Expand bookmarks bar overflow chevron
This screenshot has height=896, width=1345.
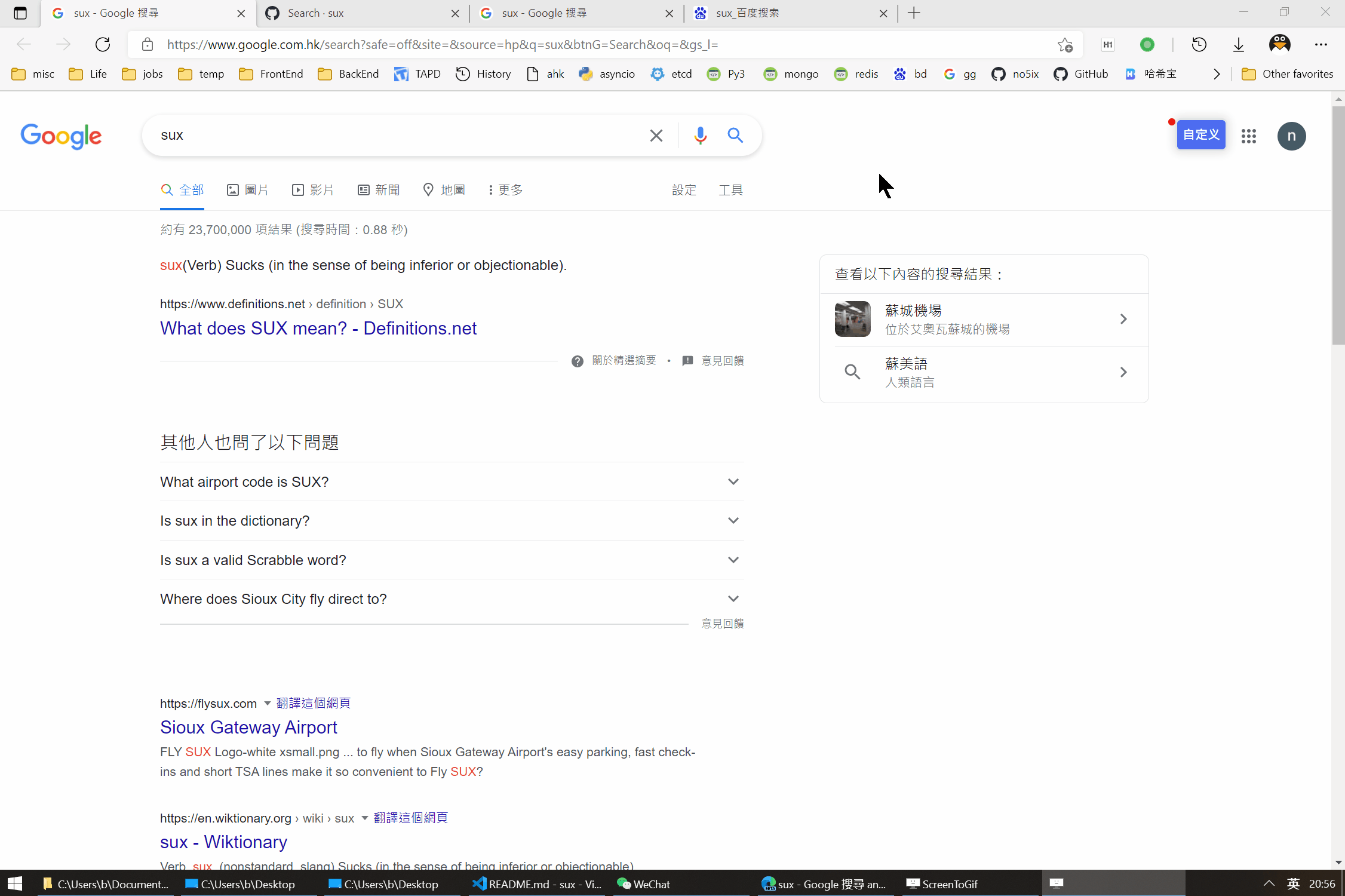point(1217,74)
